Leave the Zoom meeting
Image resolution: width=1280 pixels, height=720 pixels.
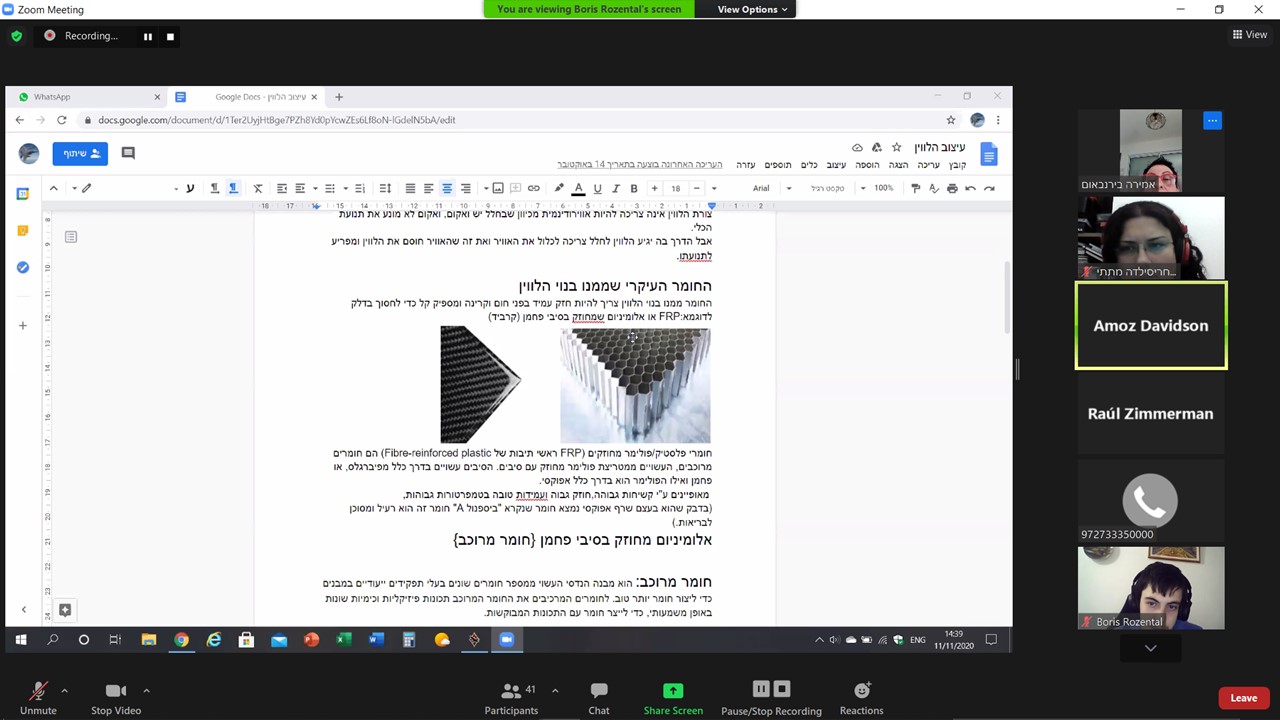(x=1243, y=698)
